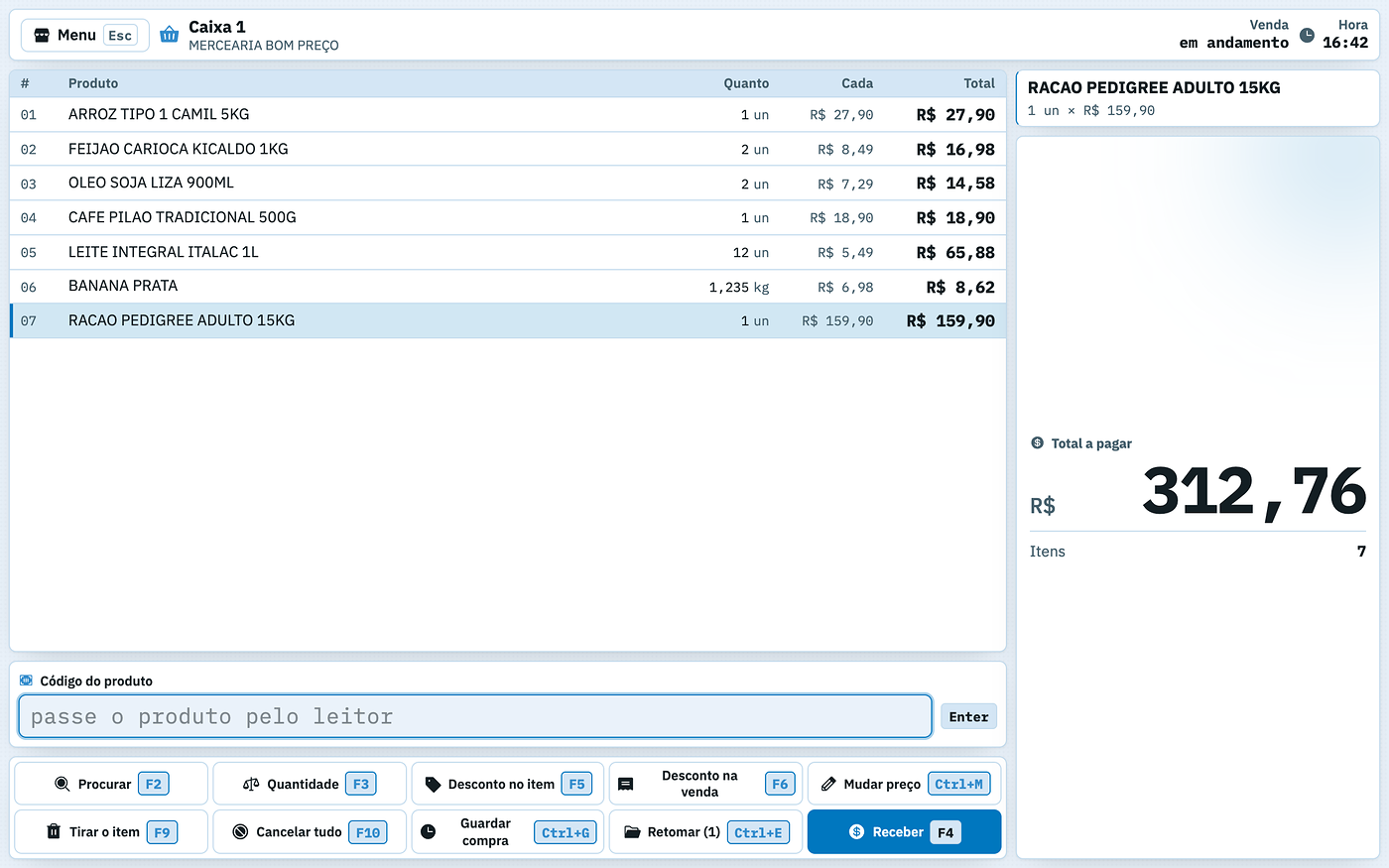Select the BANANA PRATA item row
Viewport: 1389px width, 868px height.
click(508, 287)
